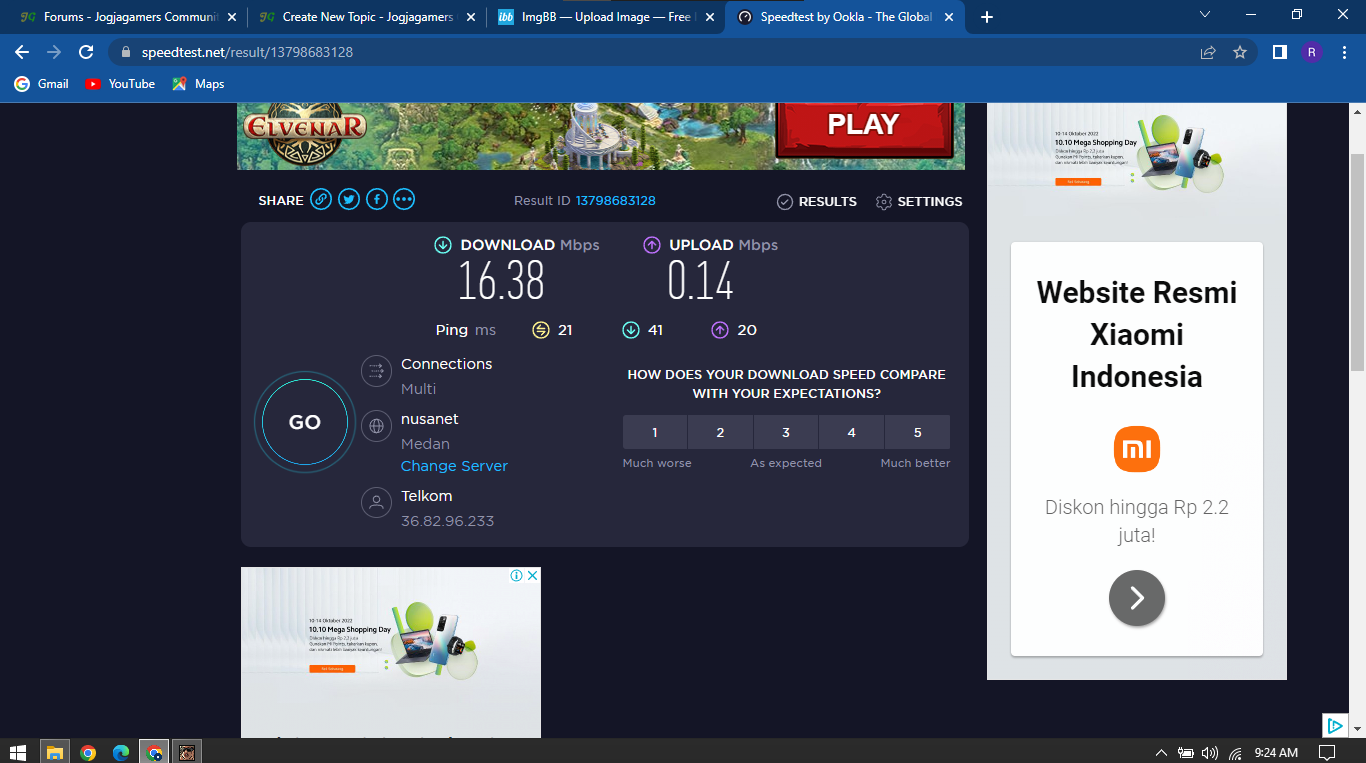
Task: Open the Maps bookmark
Action: (x=198, y=84)
